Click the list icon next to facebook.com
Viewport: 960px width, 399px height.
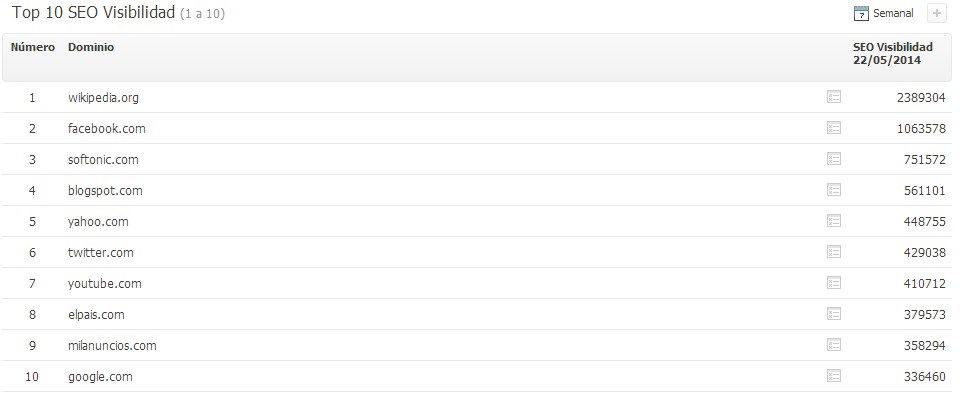pos(833,128)
